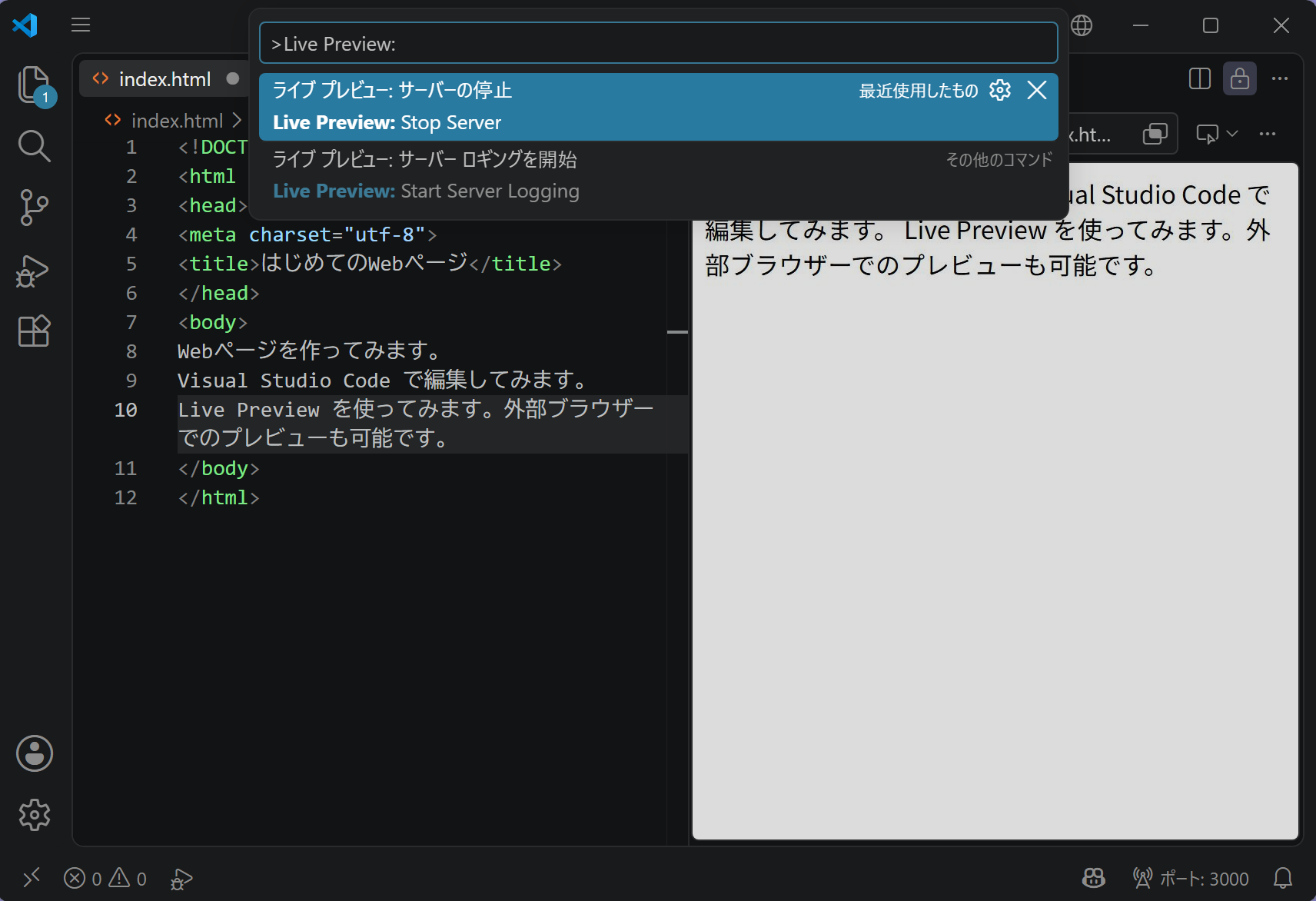Click the globe icon in title bar

[1082, 25]
